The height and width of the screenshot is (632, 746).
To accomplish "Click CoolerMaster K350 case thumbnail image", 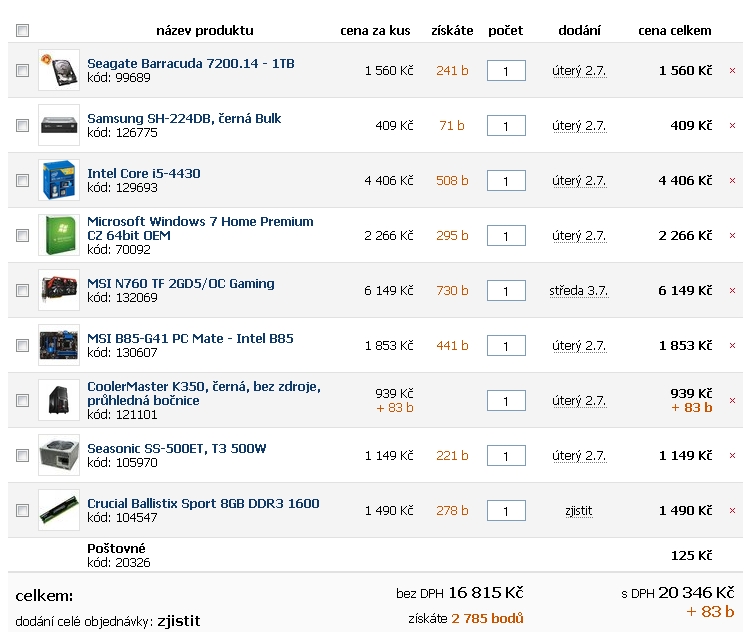I will [x=59, y=400].
